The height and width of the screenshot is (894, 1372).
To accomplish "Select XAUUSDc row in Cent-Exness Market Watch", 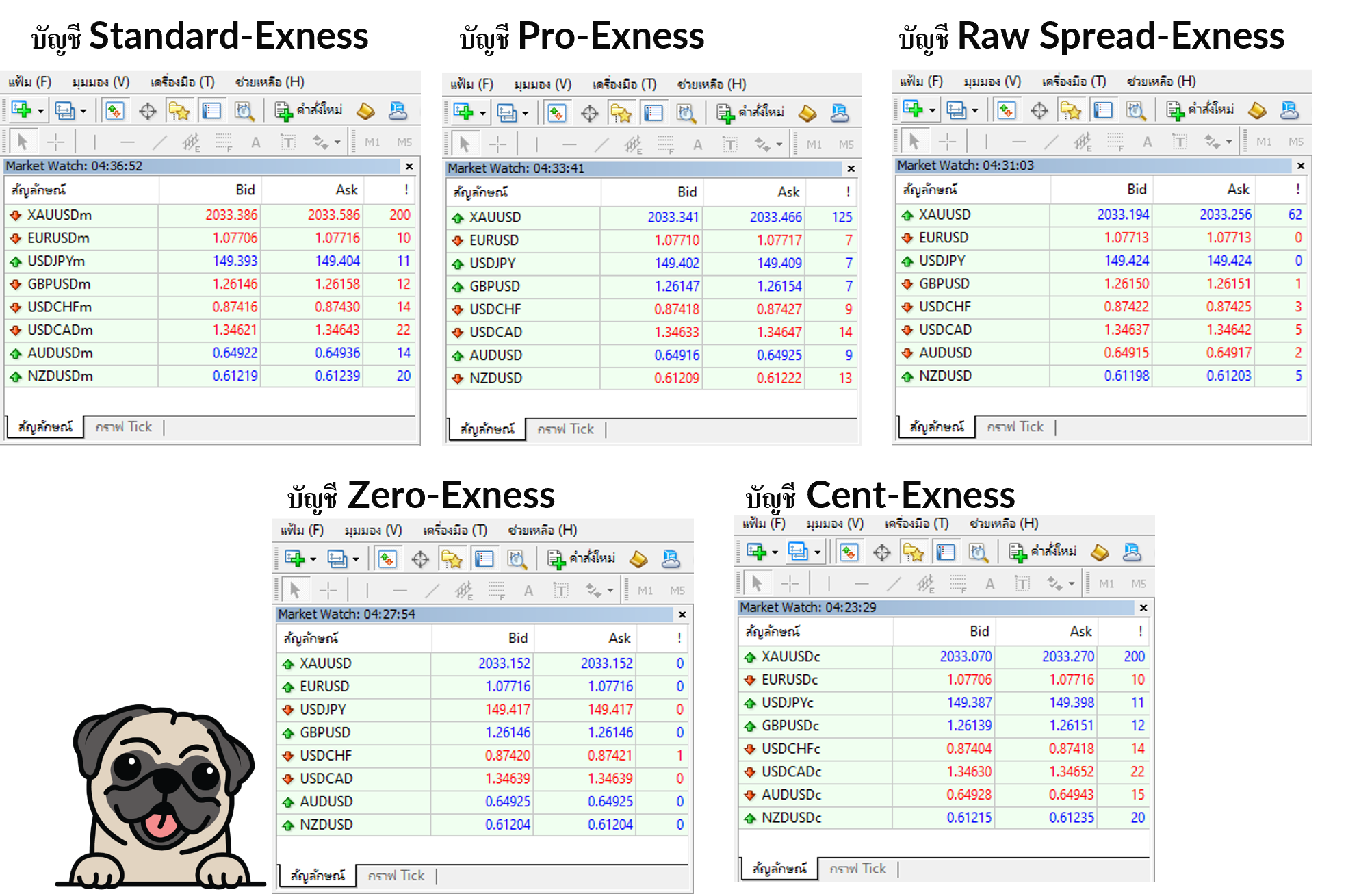I will pyautogui.click(x=944, y=656).
